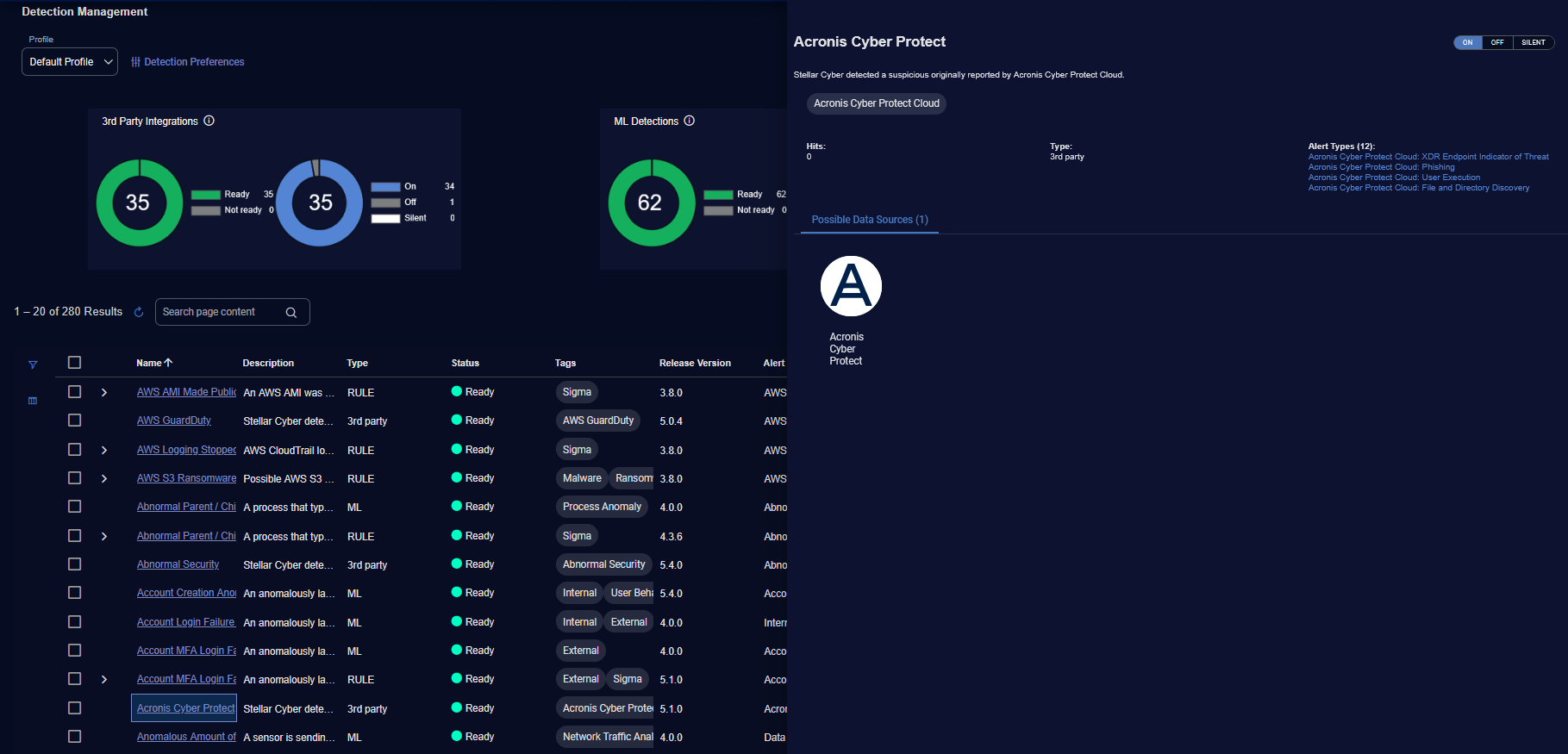The image size is (1568, 754).
Task: Click the white Silent legend swatch
Action: point(385,219)
